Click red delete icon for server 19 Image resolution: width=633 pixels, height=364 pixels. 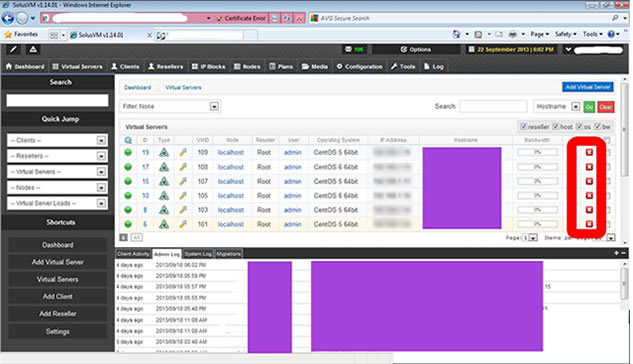(x=589, y=152)
